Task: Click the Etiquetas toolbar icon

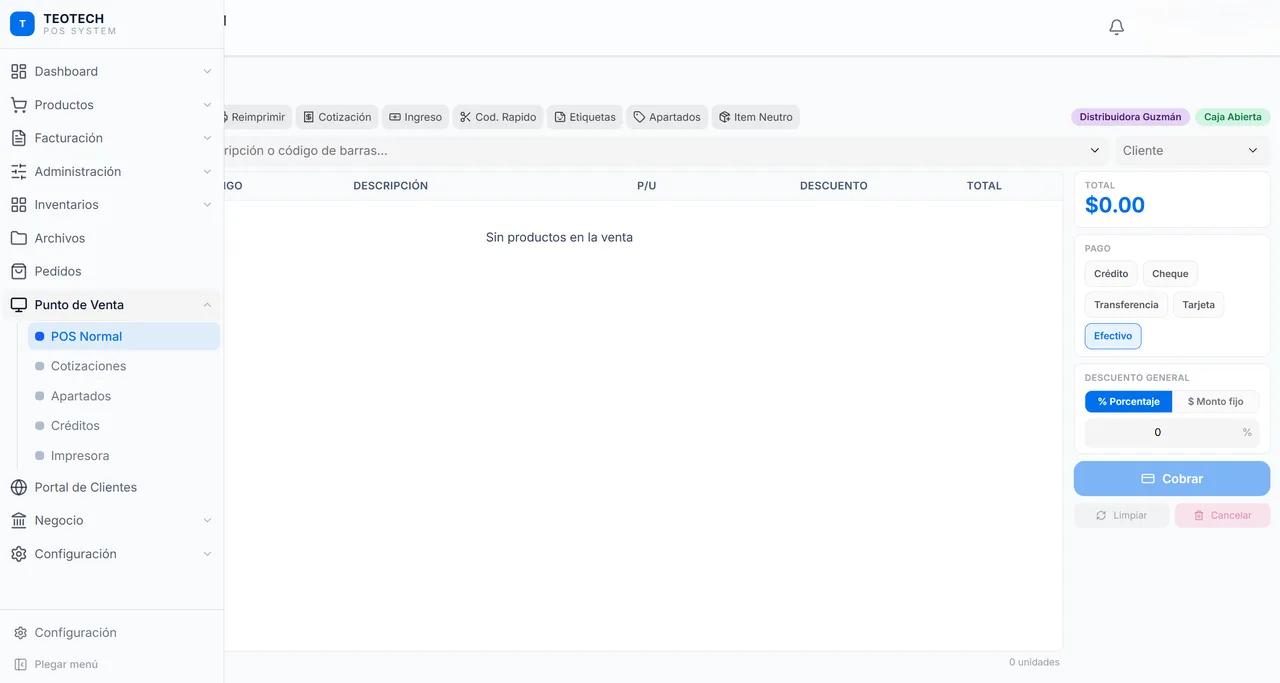Action: pos(560,117)
